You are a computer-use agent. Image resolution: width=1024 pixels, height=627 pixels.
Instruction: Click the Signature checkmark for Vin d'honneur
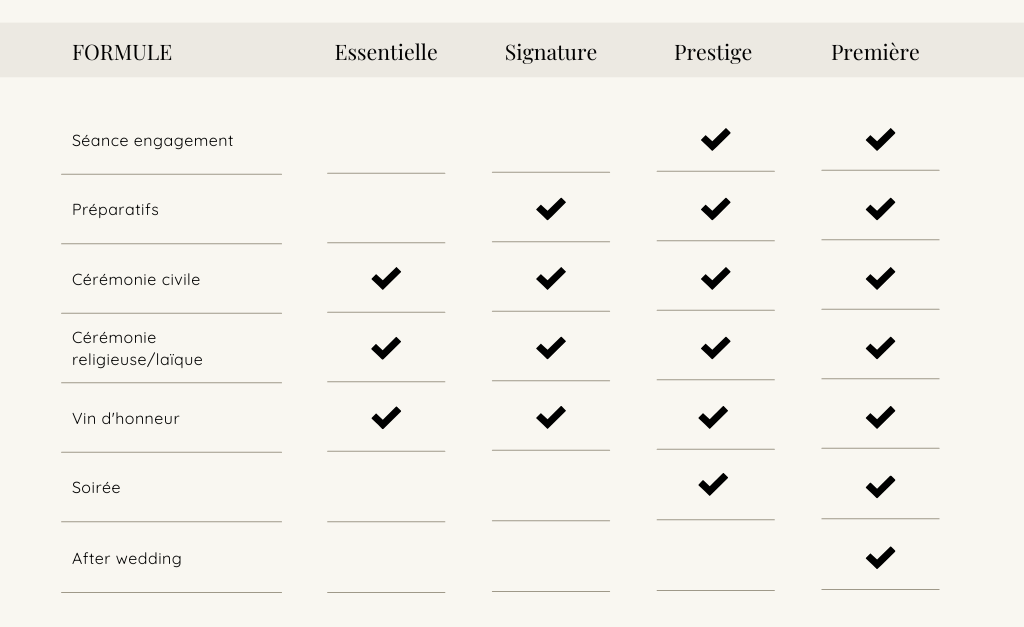[x=551, y=417]
